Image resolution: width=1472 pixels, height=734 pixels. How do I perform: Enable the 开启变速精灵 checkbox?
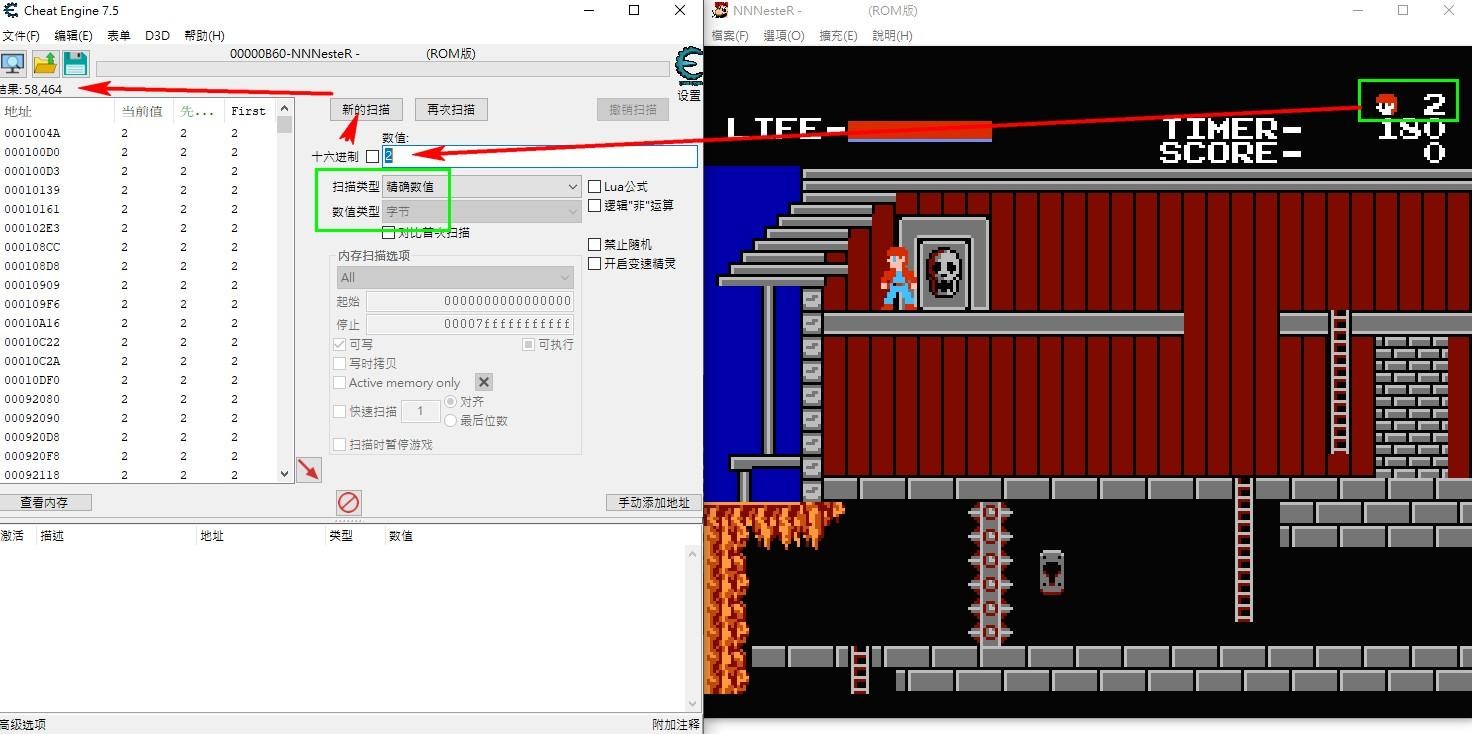595,264
